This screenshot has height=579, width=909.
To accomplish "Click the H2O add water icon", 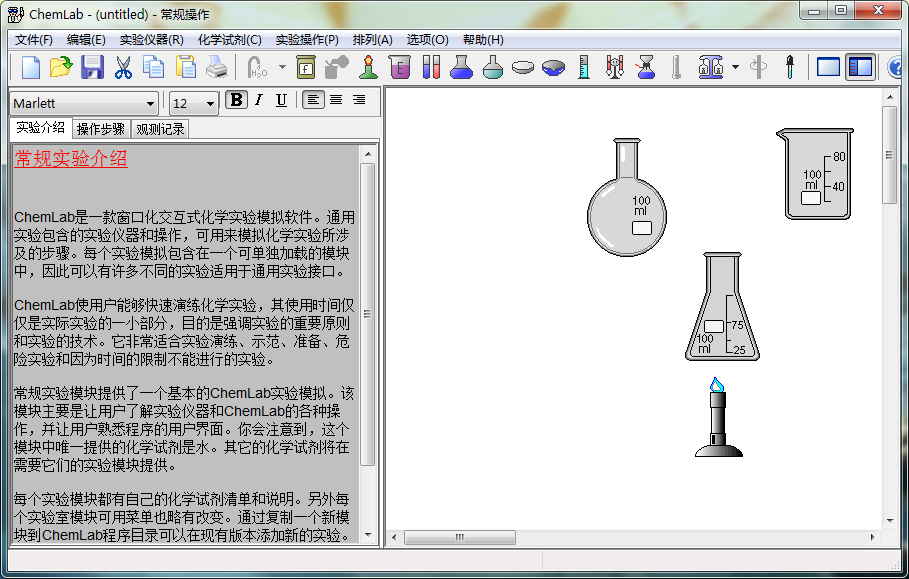I will pos(257,67).
